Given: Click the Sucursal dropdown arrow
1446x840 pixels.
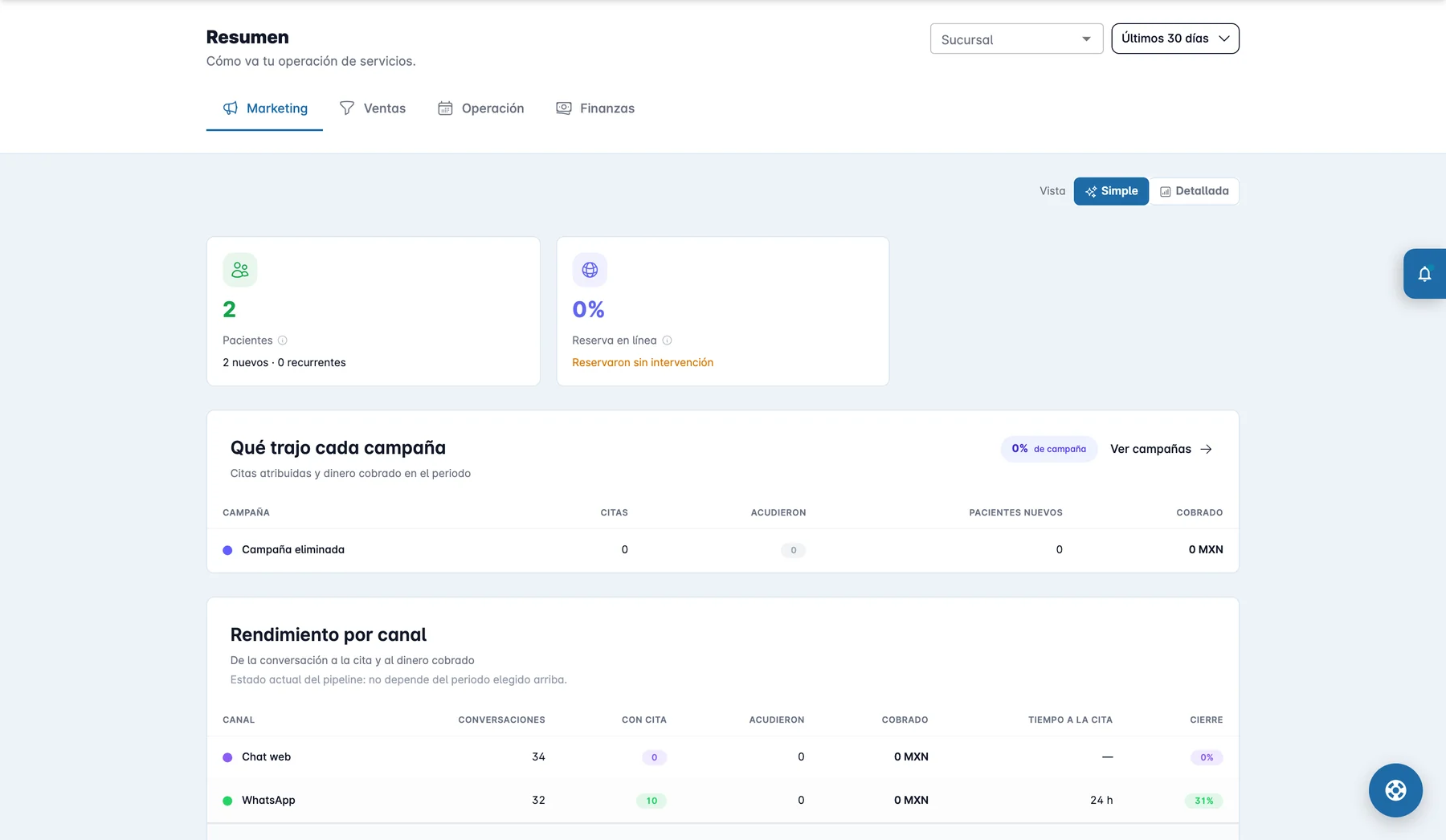Looking at the screenshot, I should 1086,39.
